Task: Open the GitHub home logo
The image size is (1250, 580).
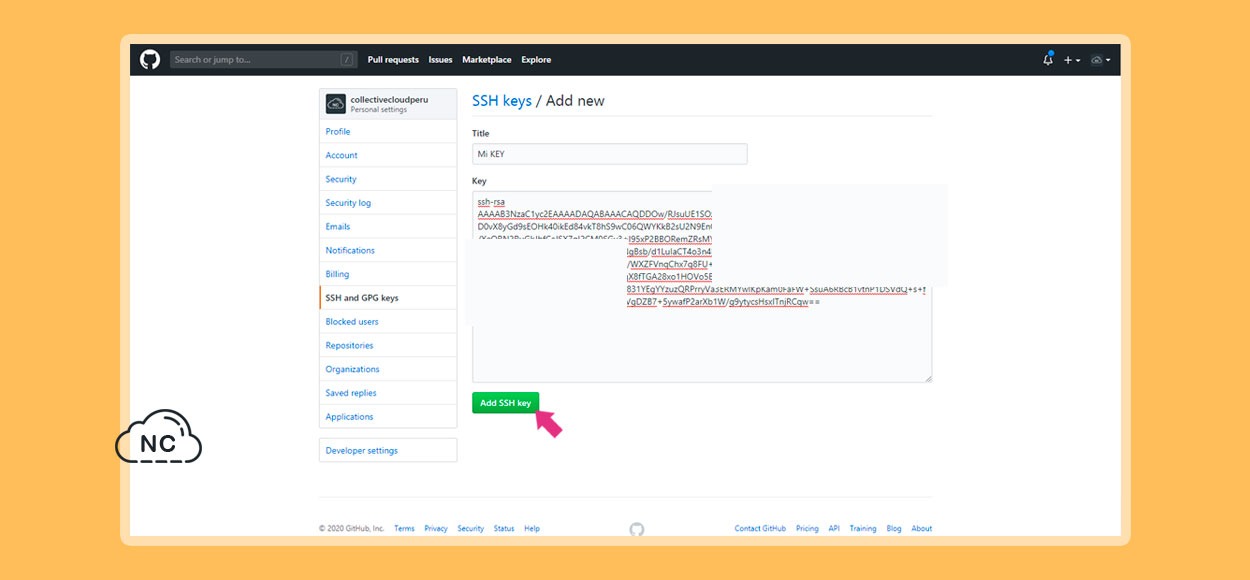Action: [150, 60]
